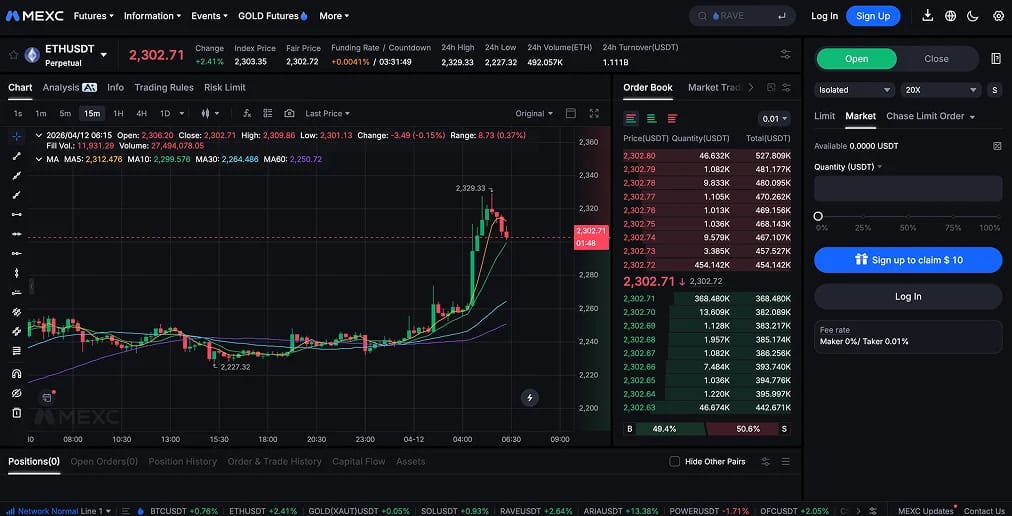Image resolution: width=1012 pixels, height=516 pixels.
Task: Switch to the Close order mode
Action: 936,59
